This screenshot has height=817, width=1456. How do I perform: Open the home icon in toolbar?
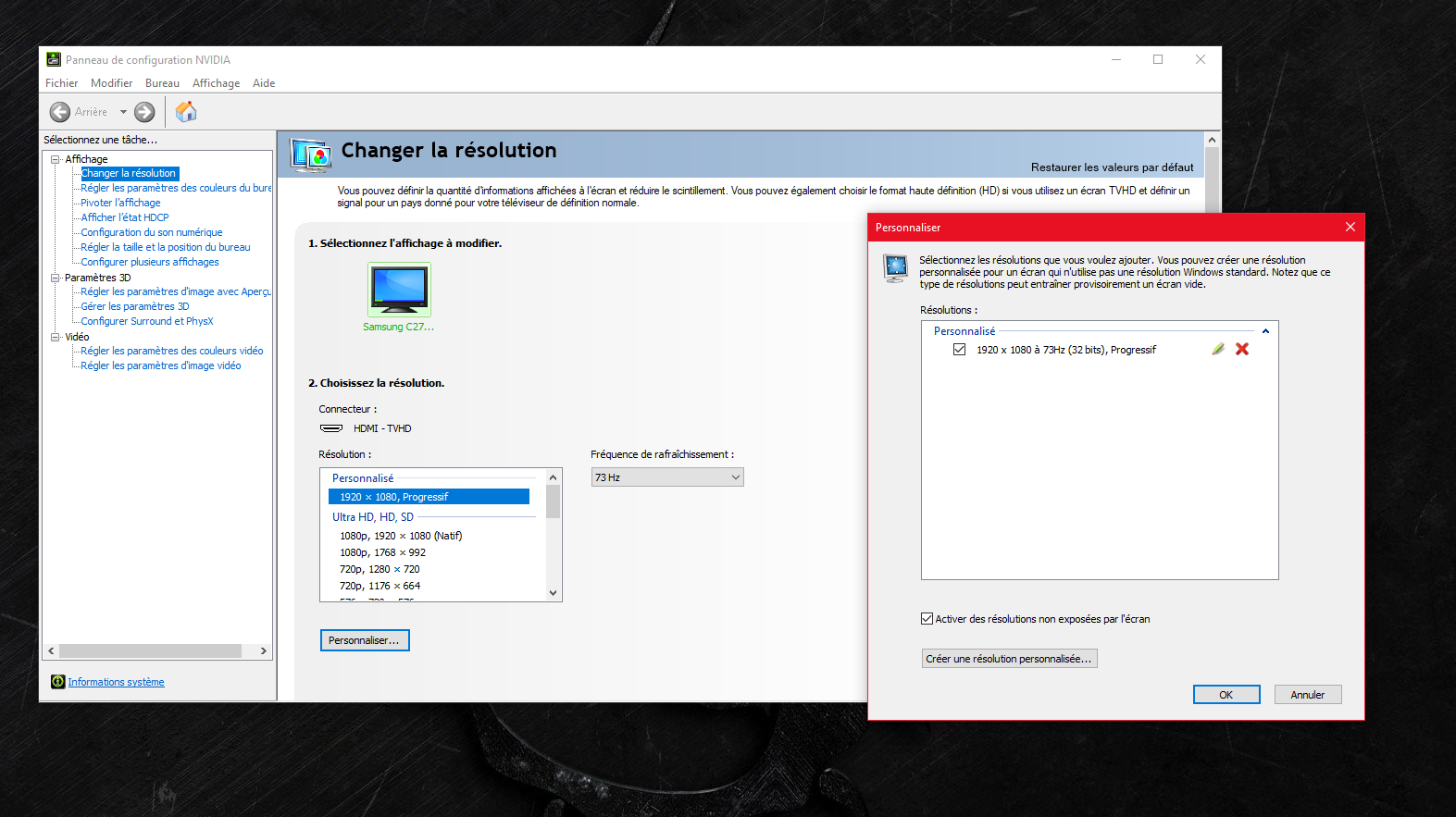tap(186, 112)
